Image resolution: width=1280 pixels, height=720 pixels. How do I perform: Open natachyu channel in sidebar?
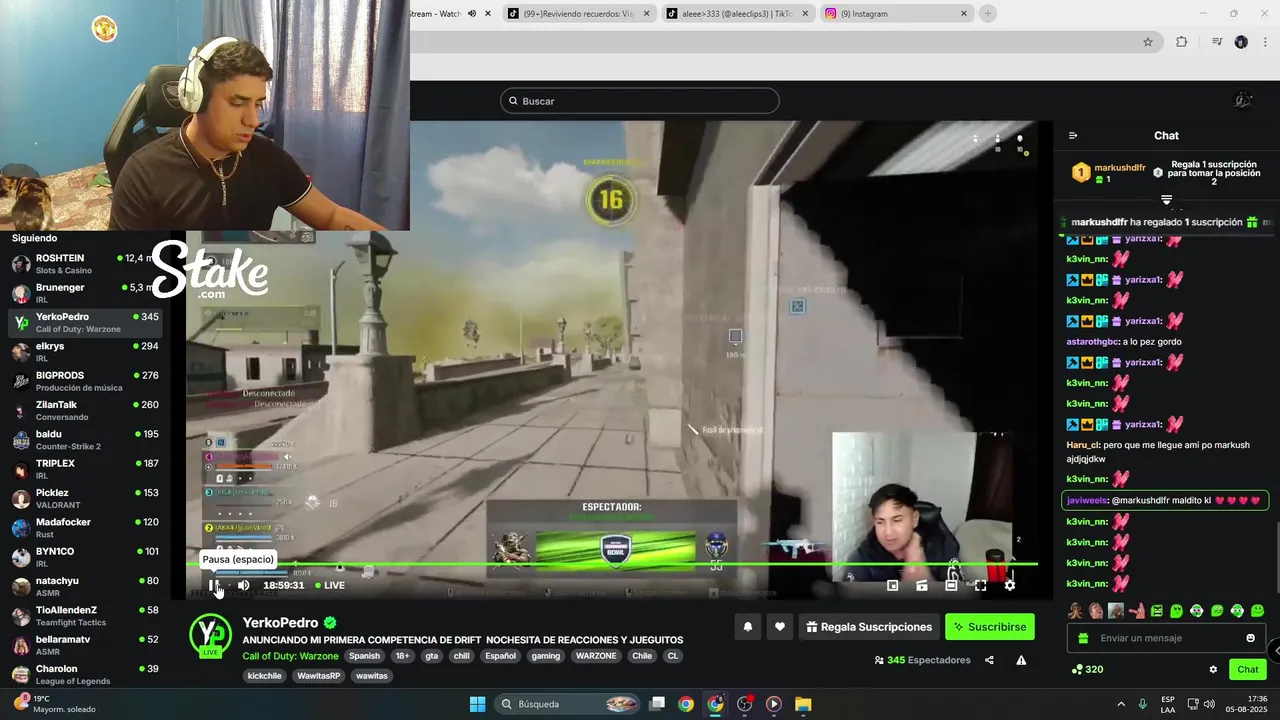coord(85,586)
